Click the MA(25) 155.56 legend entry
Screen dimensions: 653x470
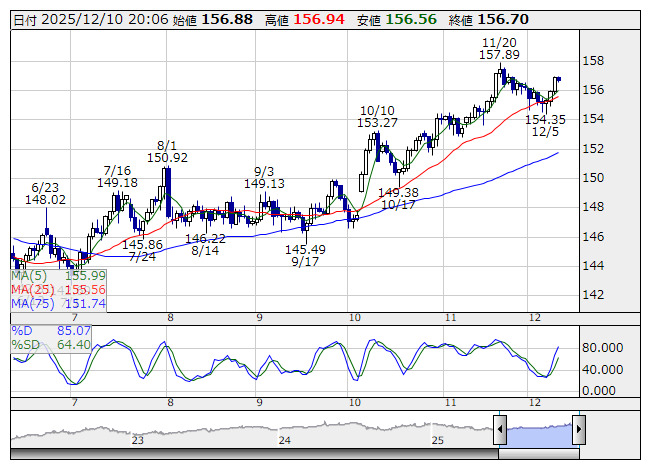[x=58, y=290]
